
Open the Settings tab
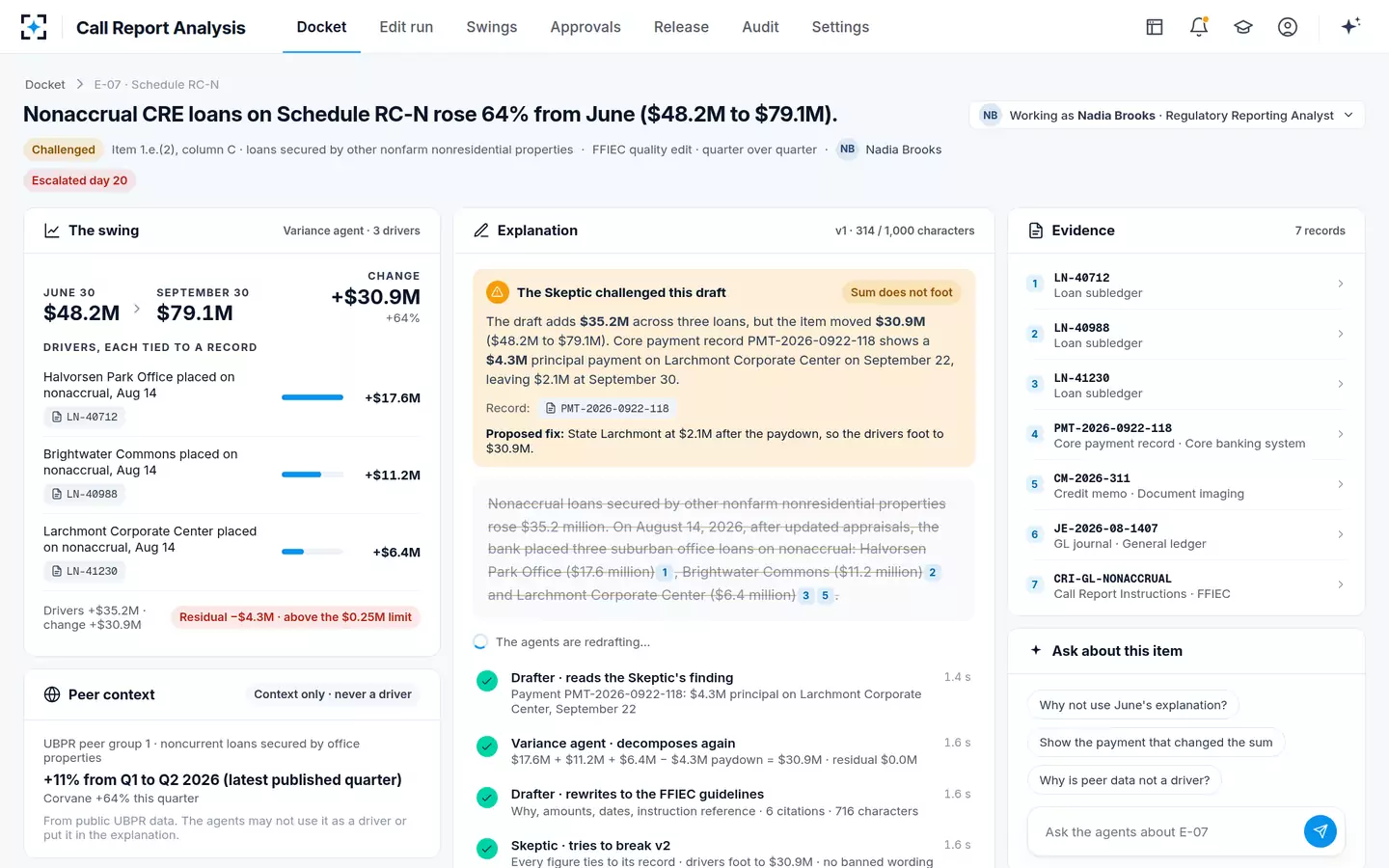[x=840, y=27]
